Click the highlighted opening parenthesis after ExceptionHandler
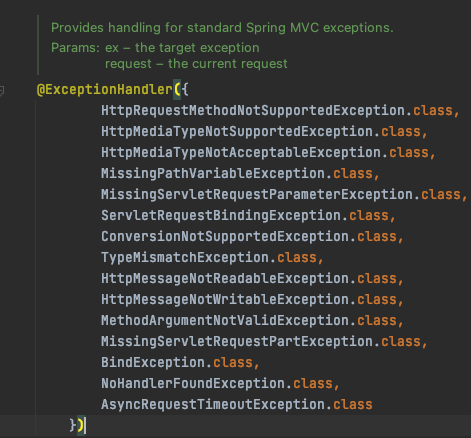 pos(177,89)
